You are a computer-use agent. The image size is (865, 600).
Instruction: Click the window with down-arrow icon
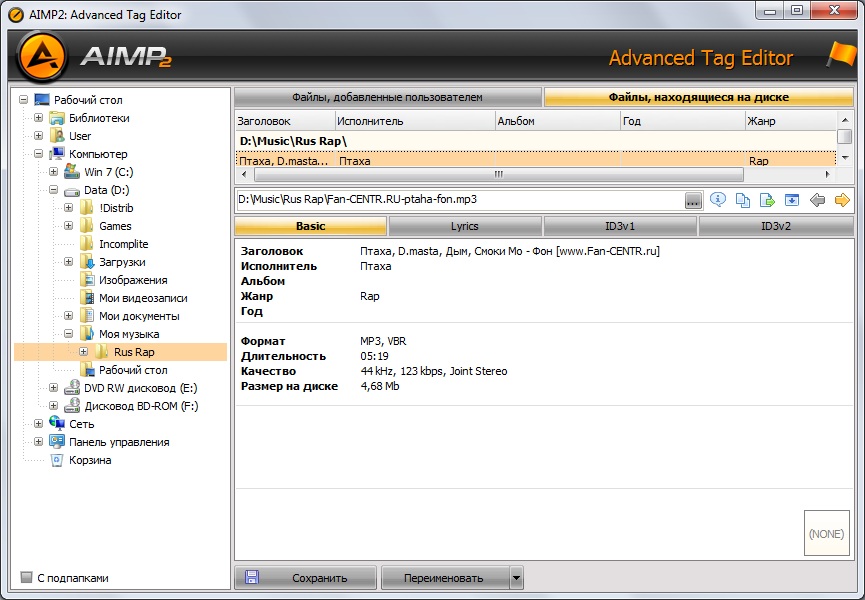(792, 200)
